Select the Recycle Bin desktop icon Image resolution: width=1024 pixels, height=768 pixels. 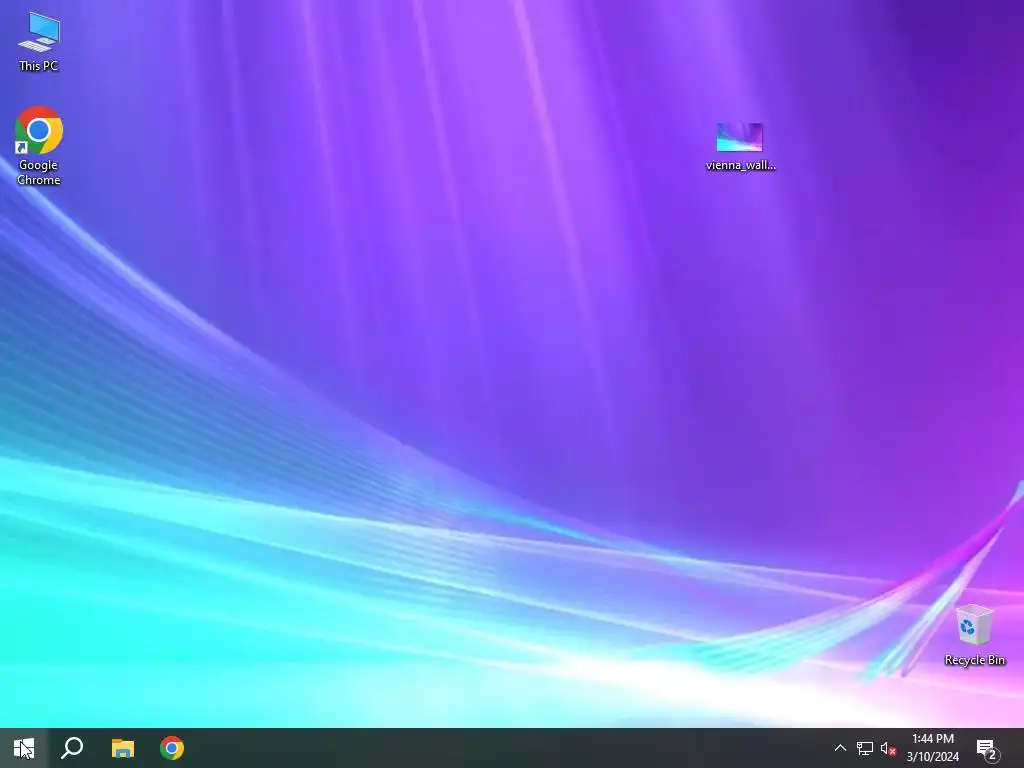pyautogui.click(x=974, y=635)
